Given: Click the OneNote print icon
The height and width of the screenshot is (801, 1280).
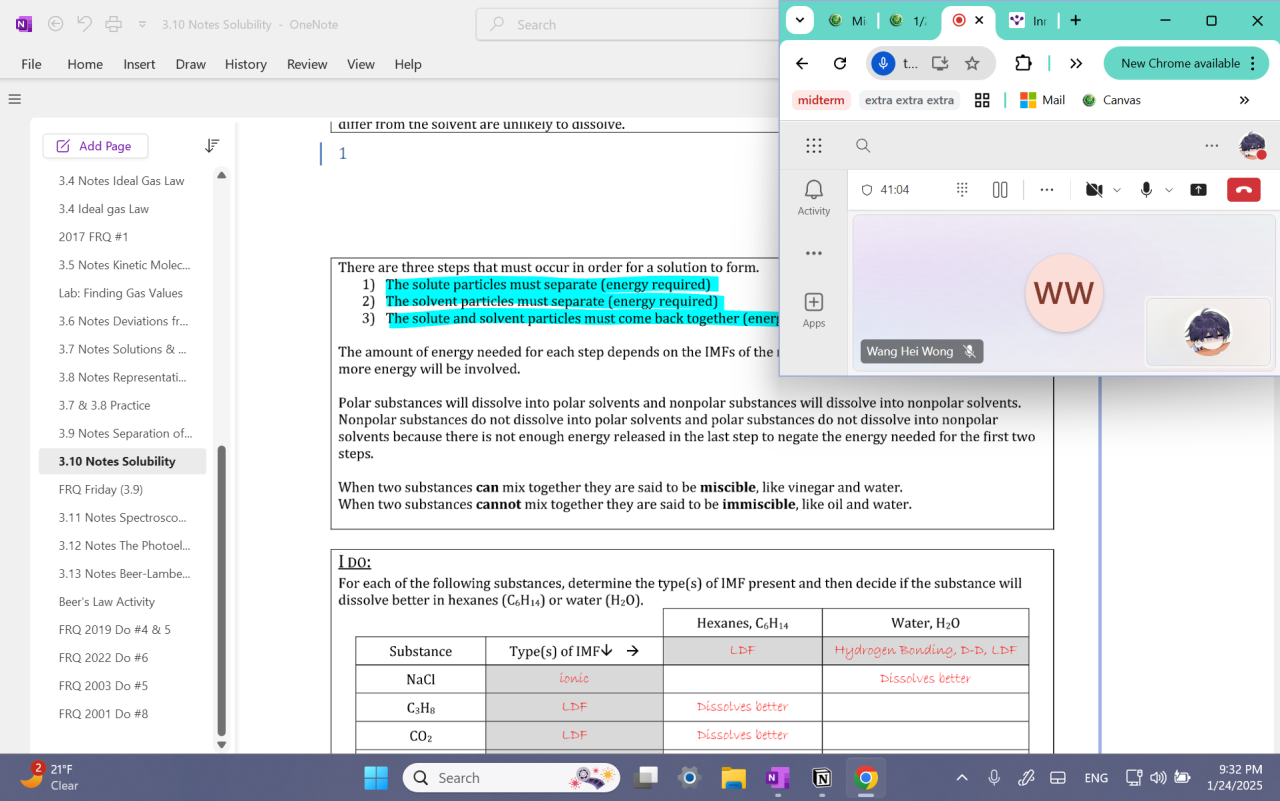Looking at the screenshot, I should [x=113, y=24].
